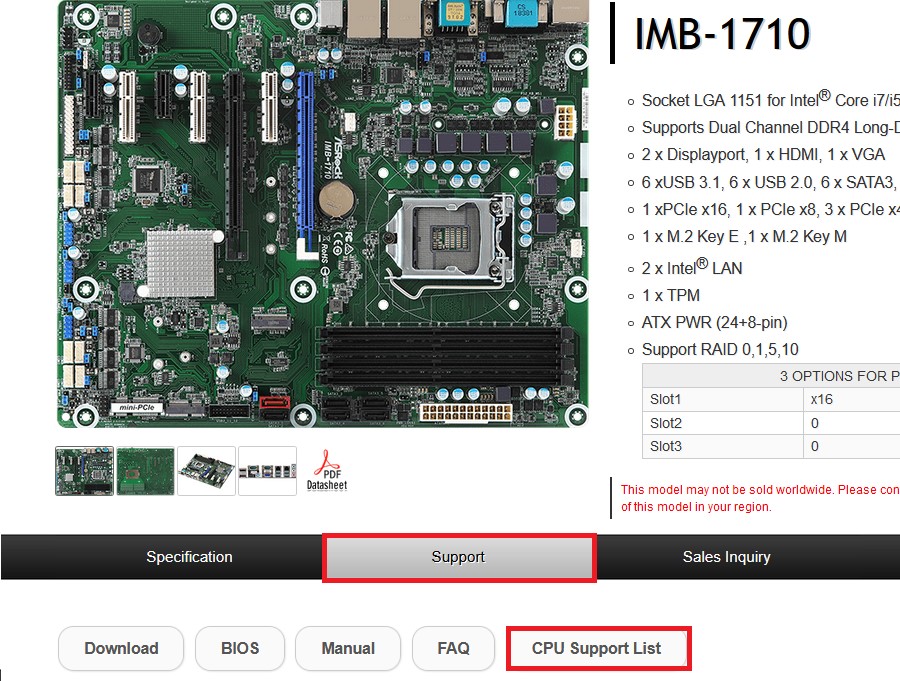Click the 'Socket LGA 1151 for Intel' line
900x681 pixels.
point(770,100)
